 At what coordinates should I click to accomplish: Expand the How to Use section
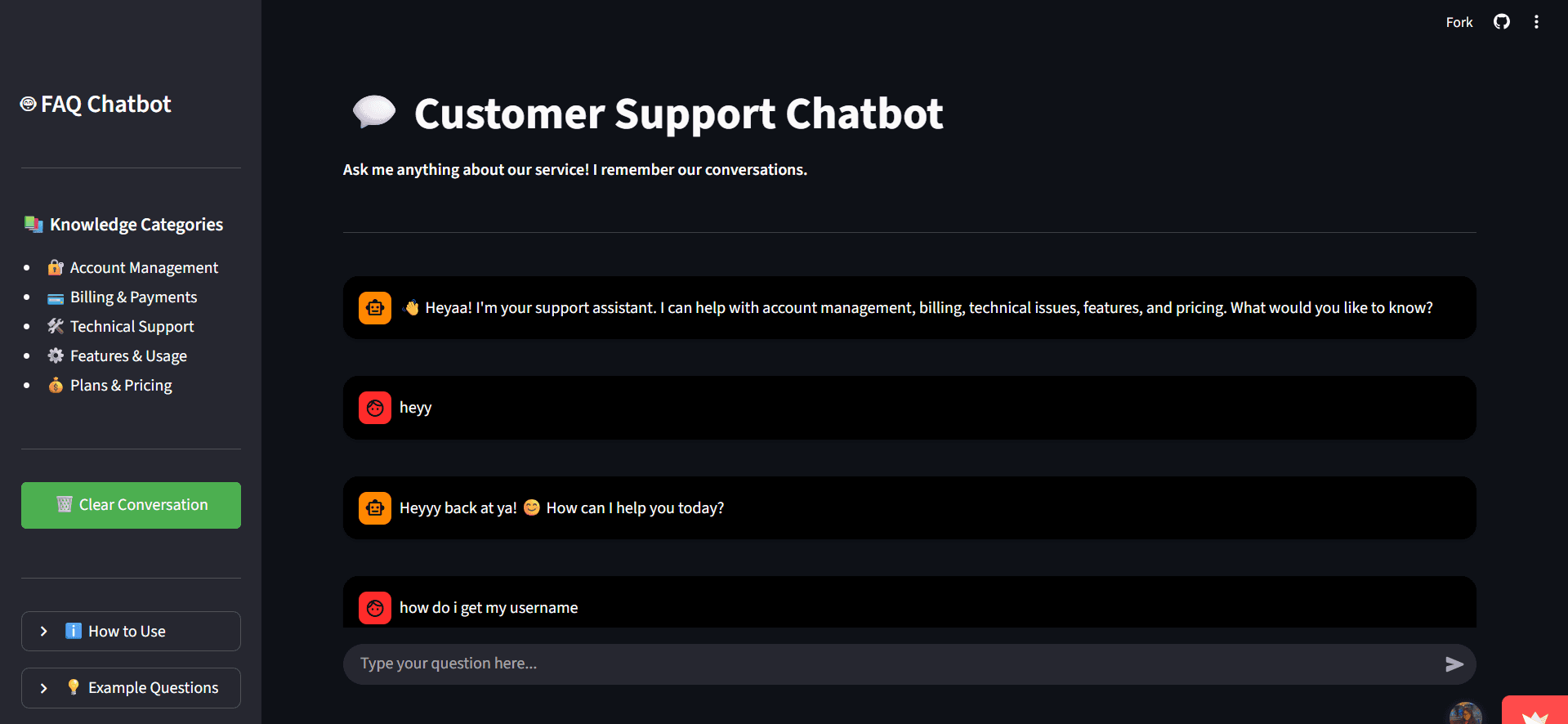click(131, 631)
